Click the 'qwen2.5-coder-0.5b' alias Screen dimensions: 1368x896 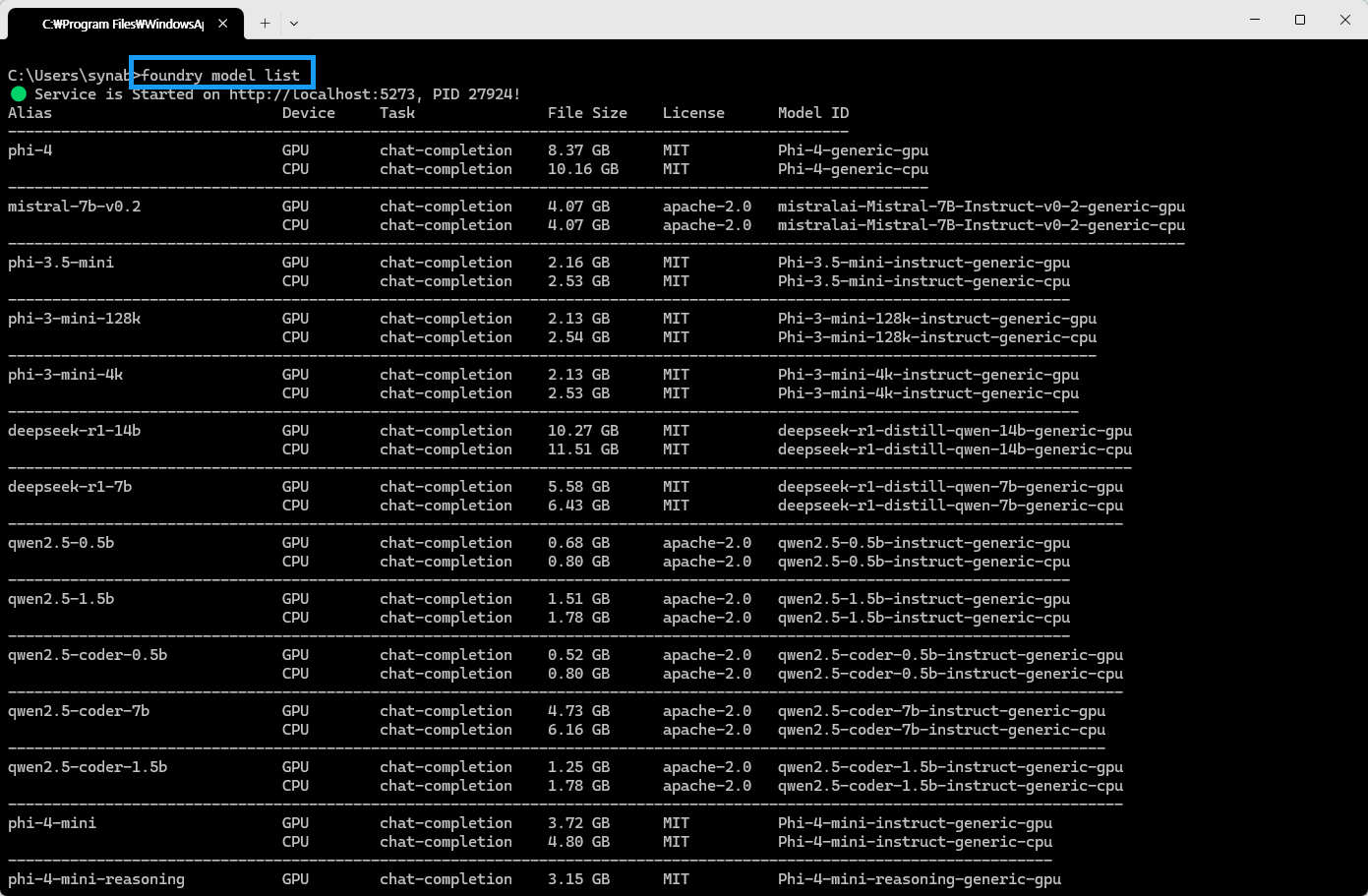click(88, 655)
